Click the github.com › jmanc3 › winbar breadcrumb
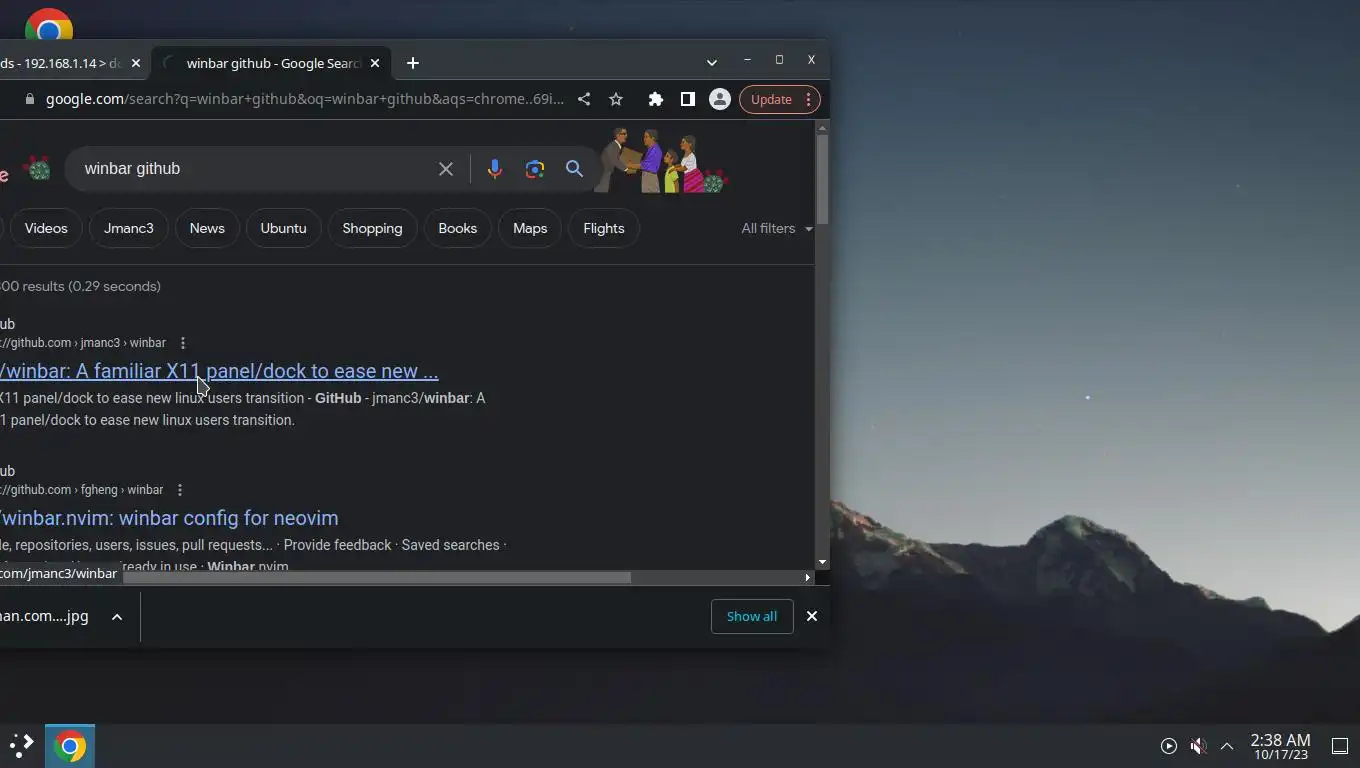This screenshot has width=1360, height=768. [x=83, y=343]
